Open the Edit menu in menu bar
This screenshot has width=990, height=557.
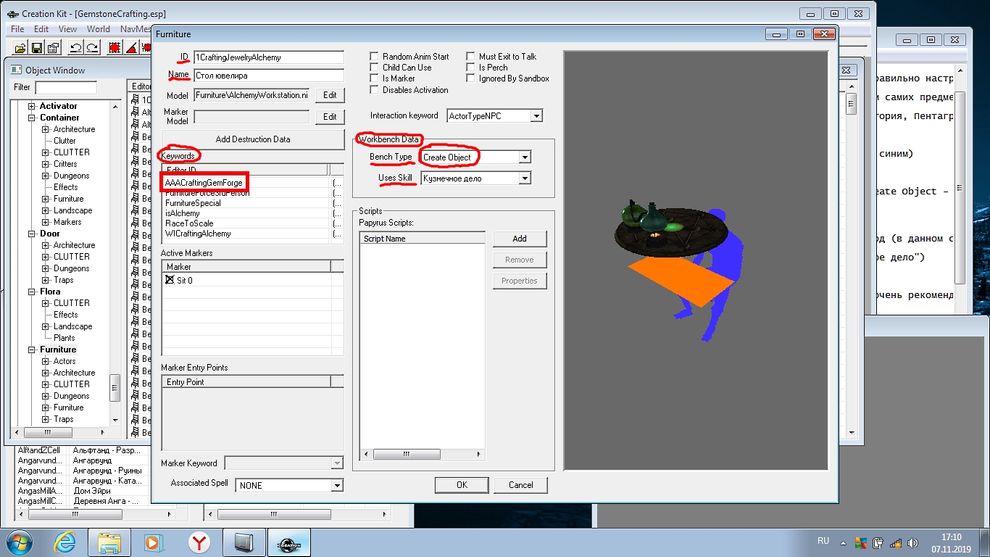coord(41,29)
